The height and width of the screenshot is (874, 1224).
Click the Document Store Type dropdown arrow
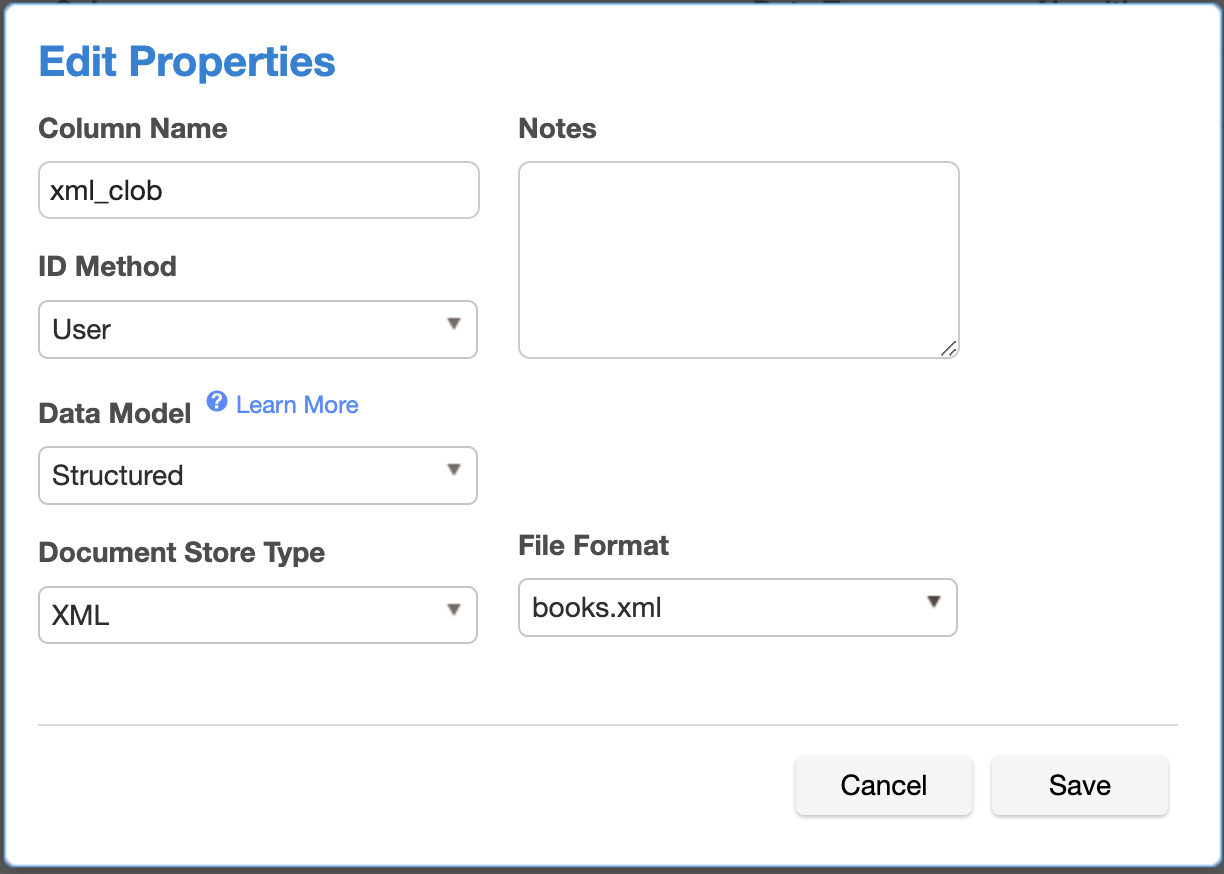[453, 610]
